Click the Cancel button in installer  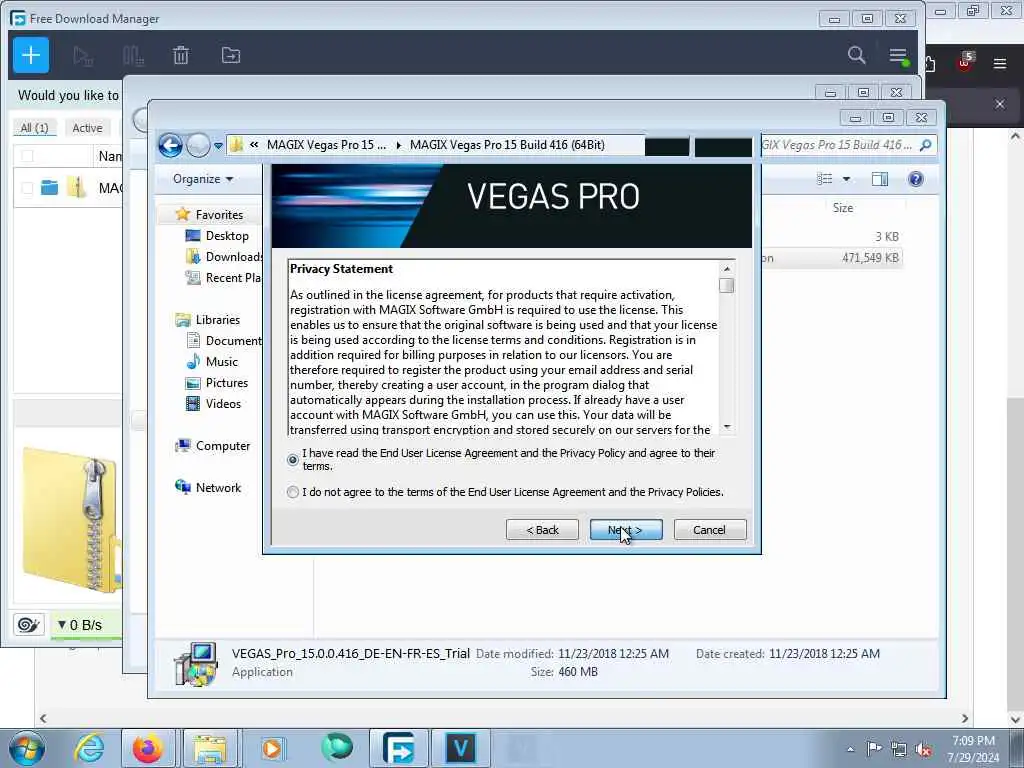point(709,530)
